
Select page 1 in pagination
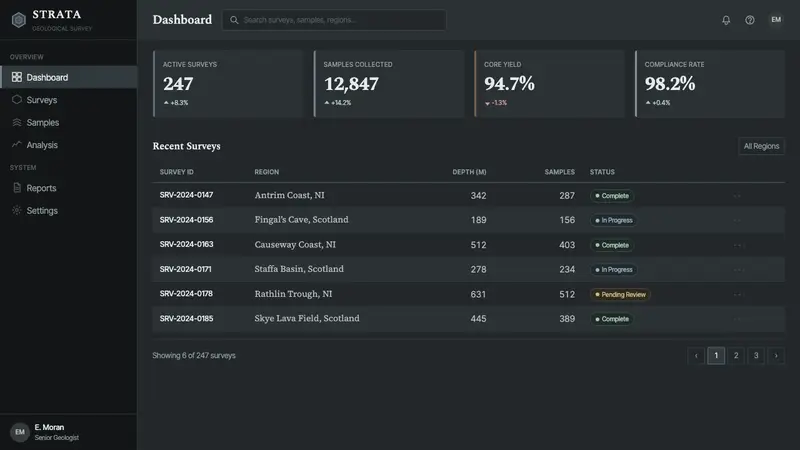point(716,356)
